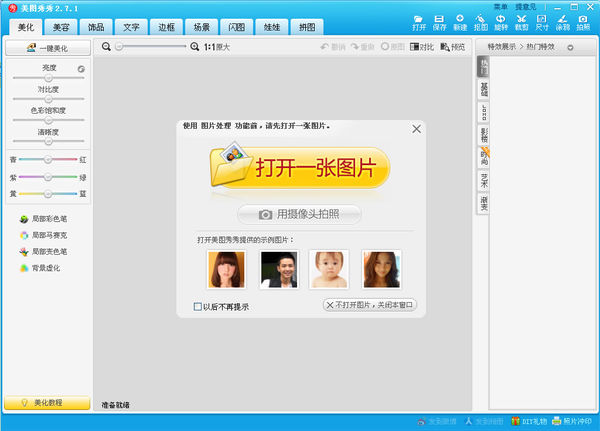Viewport: 600px width, 431px height.
Task: Select the 涂鸦 (Doodle) tool icon
Action: tap(562, 22)
